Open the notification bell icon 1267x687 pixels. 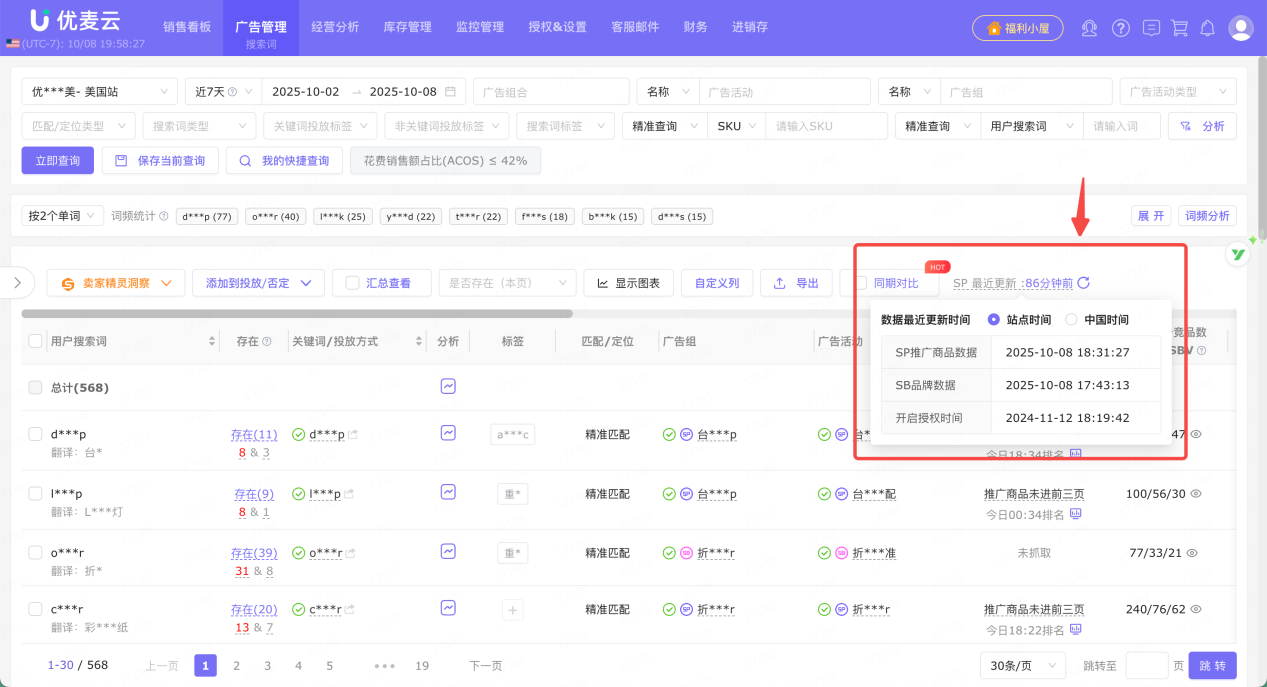[x=1207, y=27]
